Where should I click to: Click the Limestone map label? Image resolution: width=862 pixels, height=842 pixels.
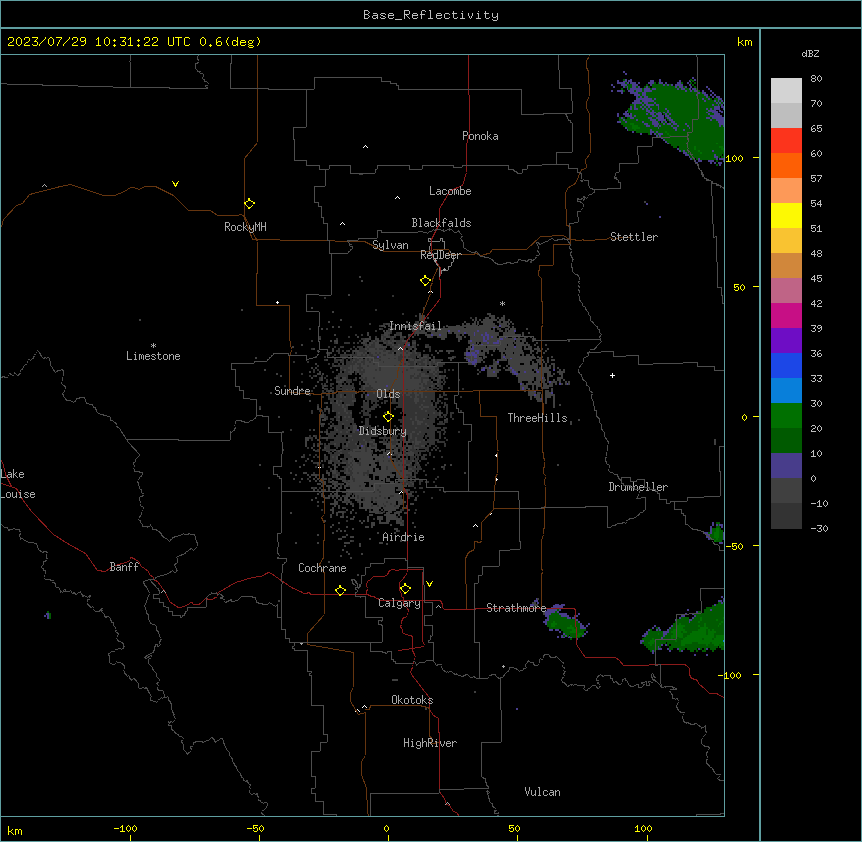(153, 356)
